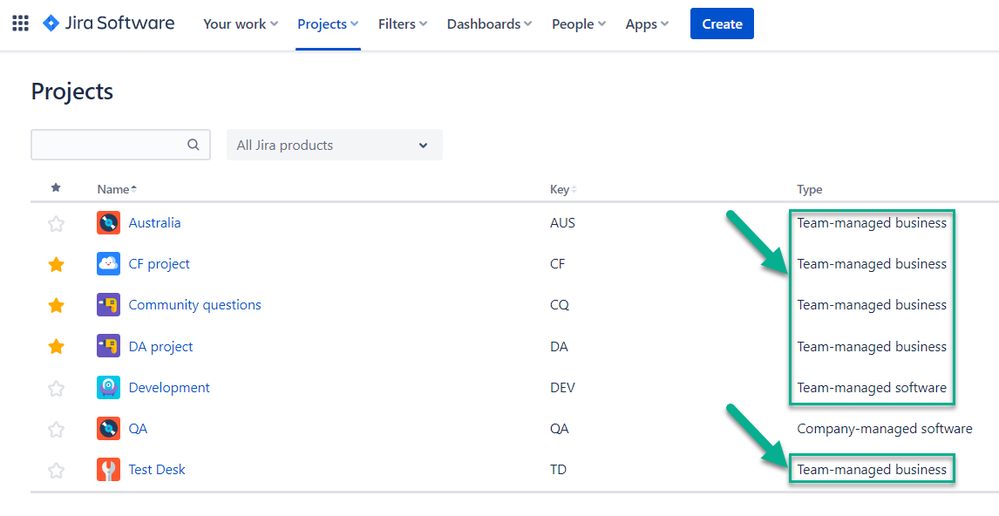Unstar the CF project

pyautogui.click(x=56, y=264)
